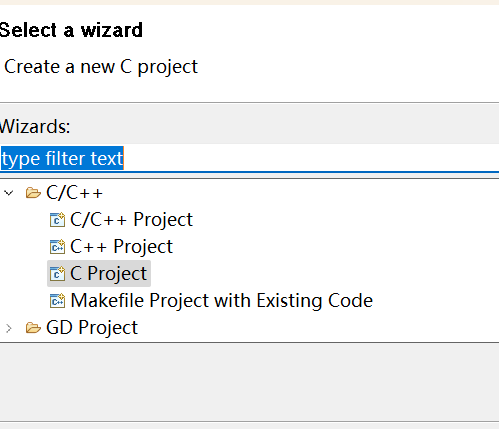Click inside the type filter text field
This screenshot has height=429, width=499.
[x=249, y=158]
